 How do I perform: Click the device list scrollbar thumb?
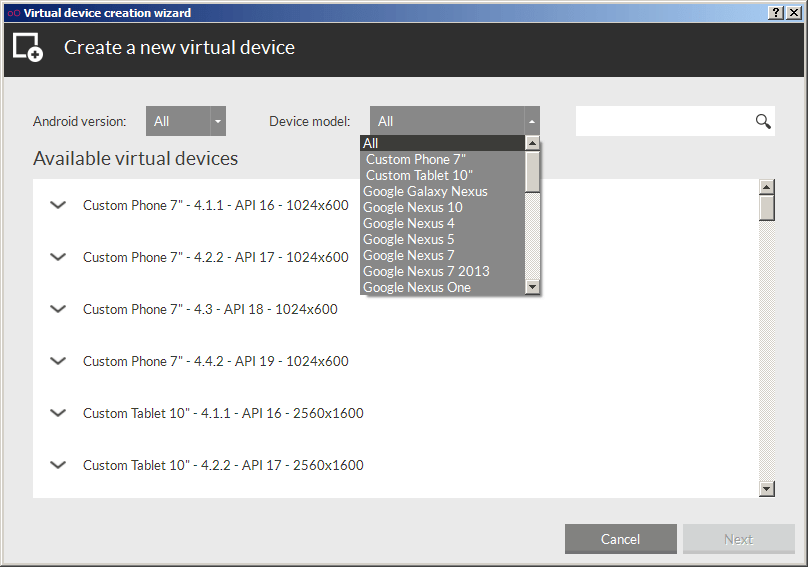pyautogui.click(x=767, y=208)
